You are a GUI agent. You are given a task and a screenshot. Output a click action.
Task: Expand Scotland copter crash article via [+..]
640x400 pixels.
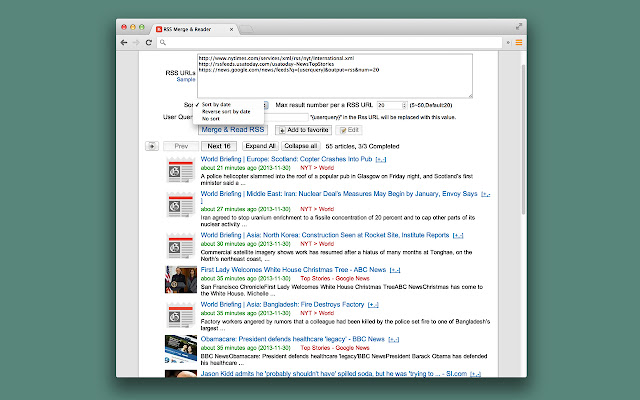pos(381,159)
